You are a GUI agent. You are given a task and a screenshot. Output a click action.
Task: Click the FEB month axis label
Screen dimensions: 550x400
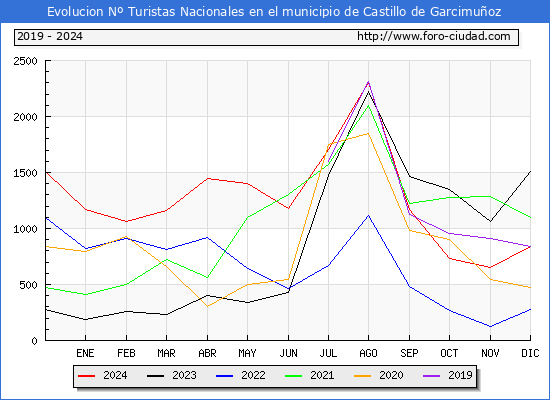126,353
